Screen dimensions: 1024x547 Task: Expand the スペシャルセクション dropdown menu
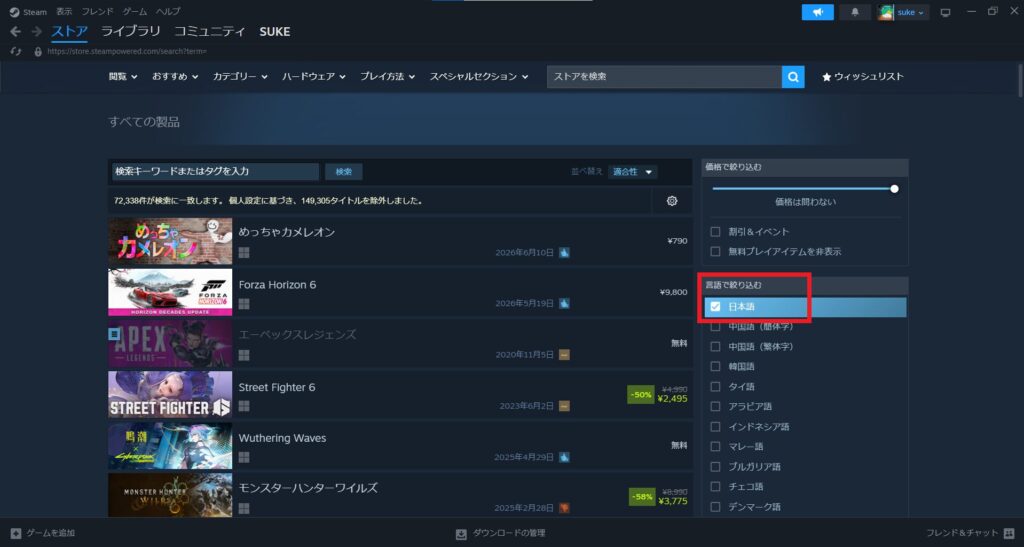click(479, 76)
